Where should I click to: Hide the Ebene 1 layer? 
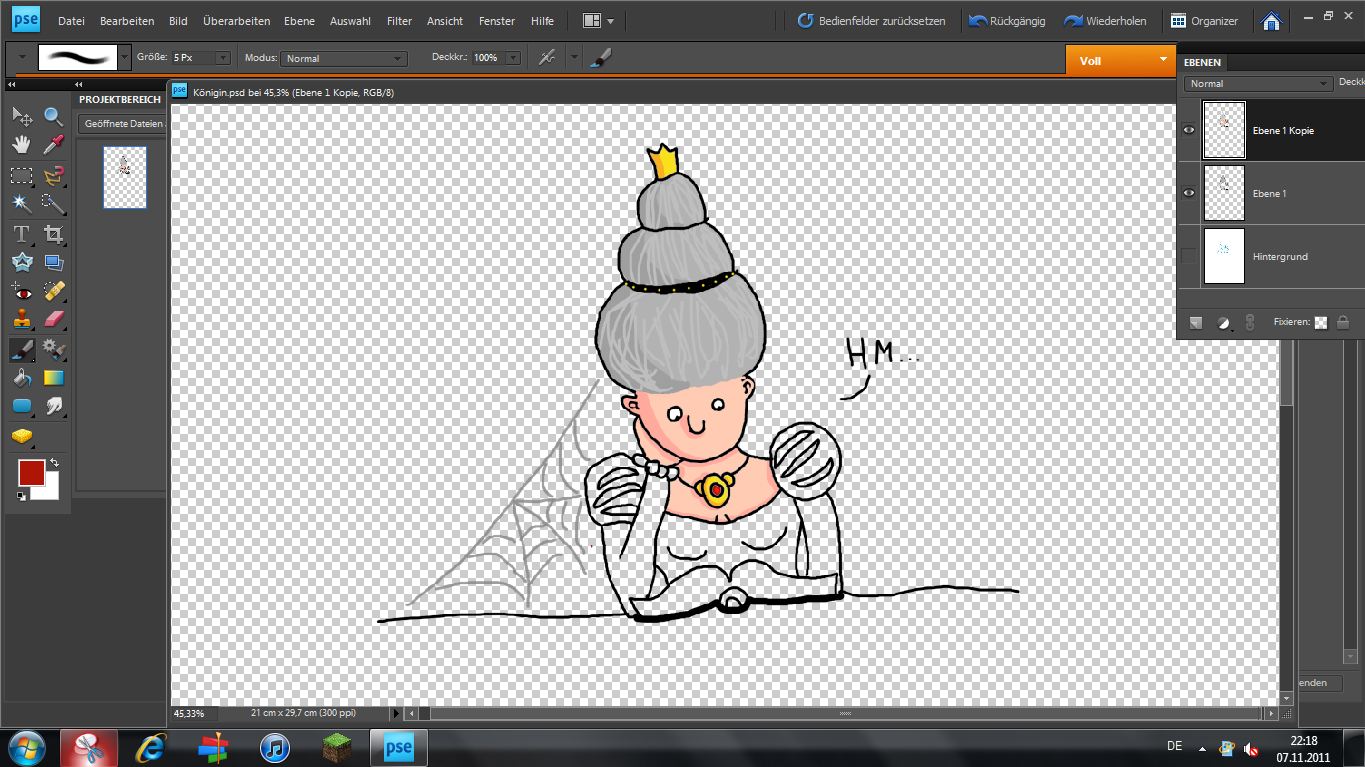(x=1188, y=193)
